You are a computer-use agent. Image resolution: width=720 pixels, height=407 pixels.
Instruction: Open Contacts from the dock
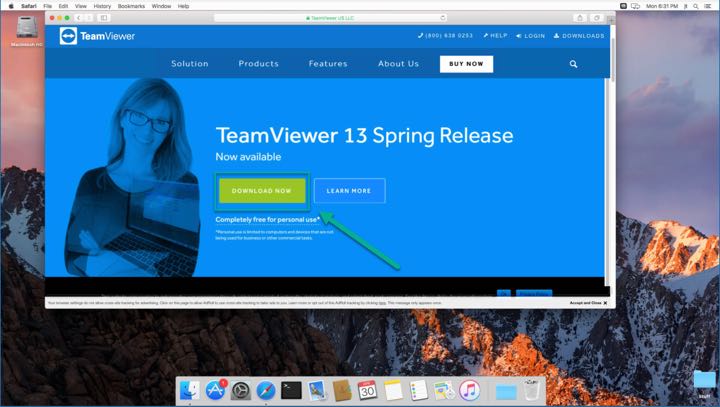[x=342, y=390]
